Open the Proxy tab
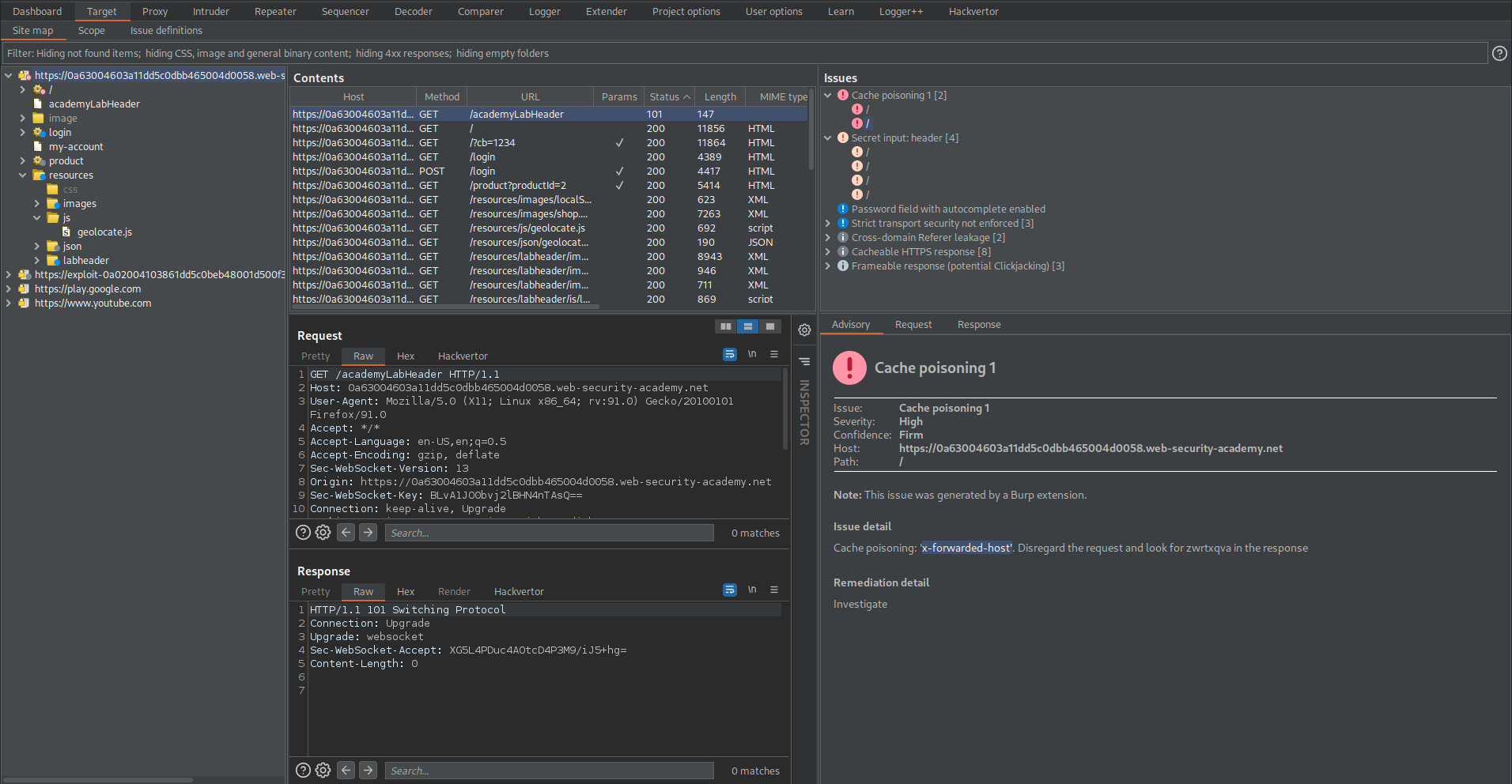The height and width of the screenshot is (784, 1512). [155, 11]
